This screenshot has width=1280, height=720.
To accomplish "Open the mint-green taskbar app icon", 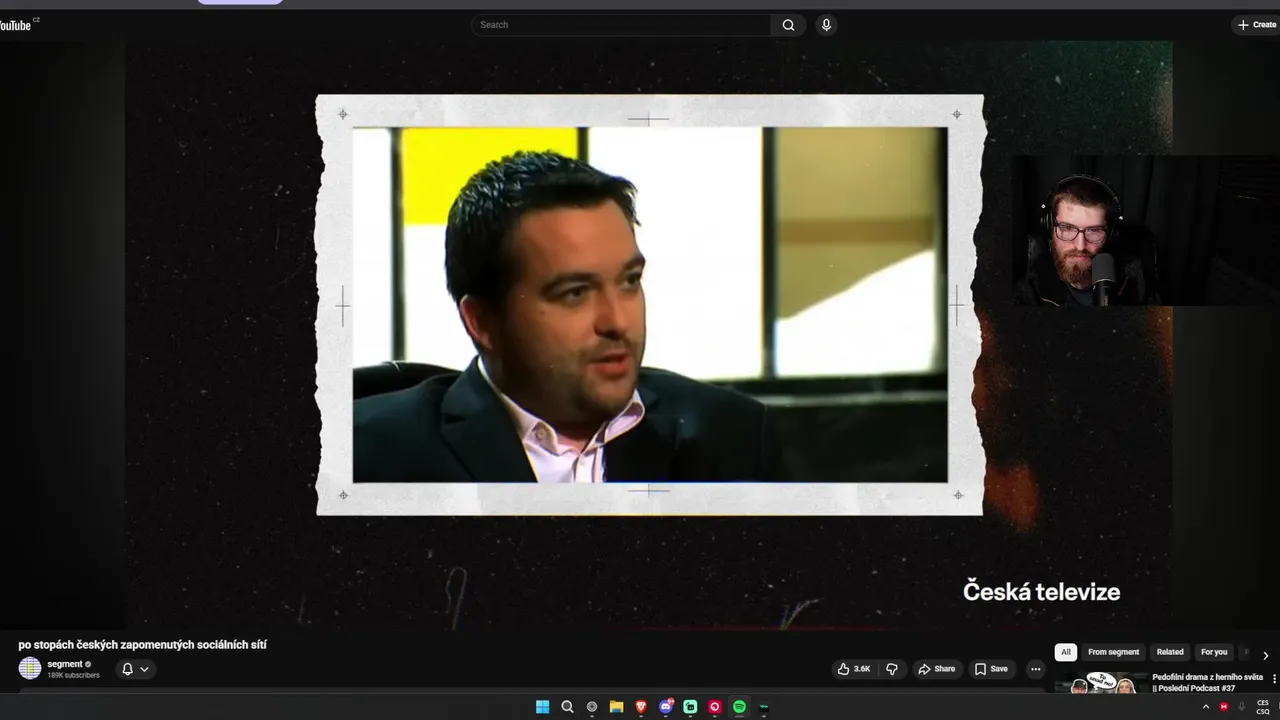I will pos(690,707).
